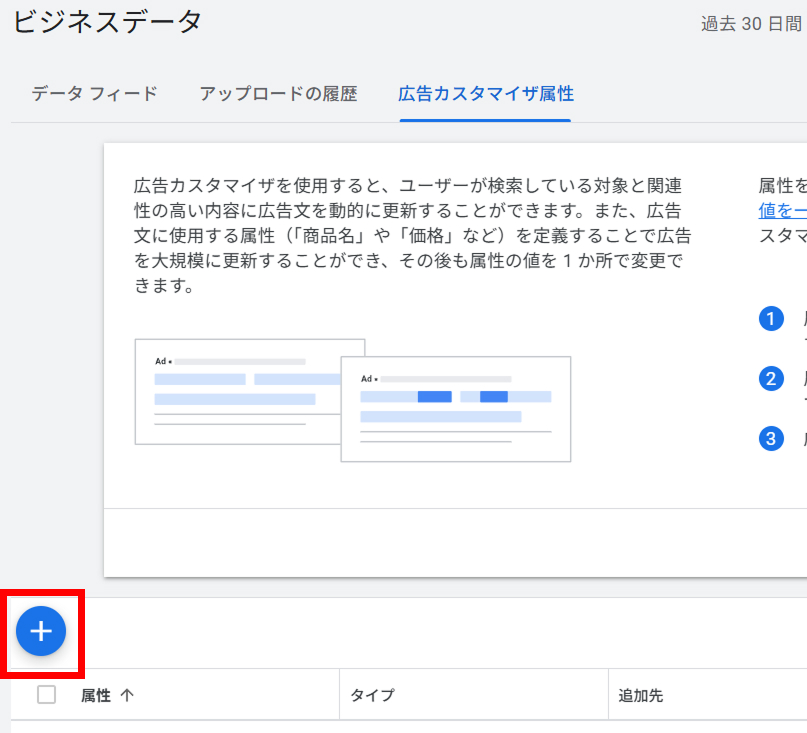
Task: Click the blue step 1 numbered circle
Action: pos(771,320)
